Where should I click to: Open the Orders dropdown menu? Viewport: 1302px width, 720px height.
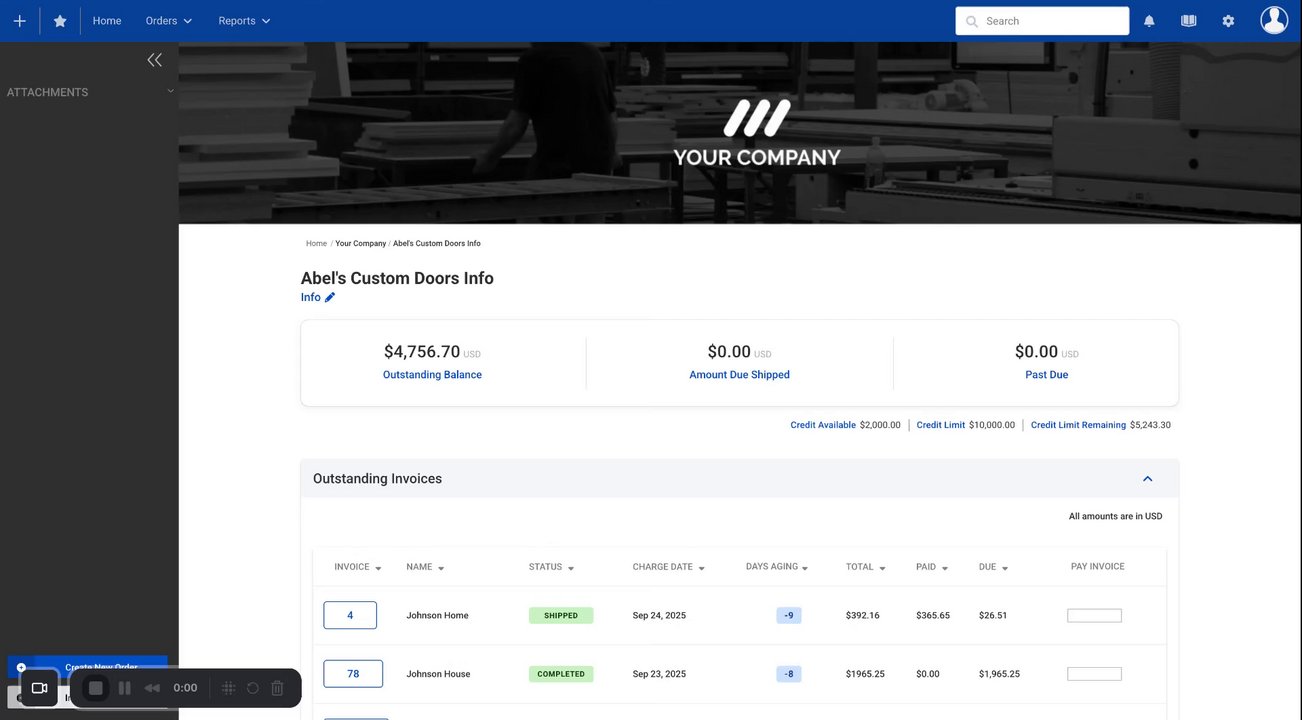click(x=169, y=21)
